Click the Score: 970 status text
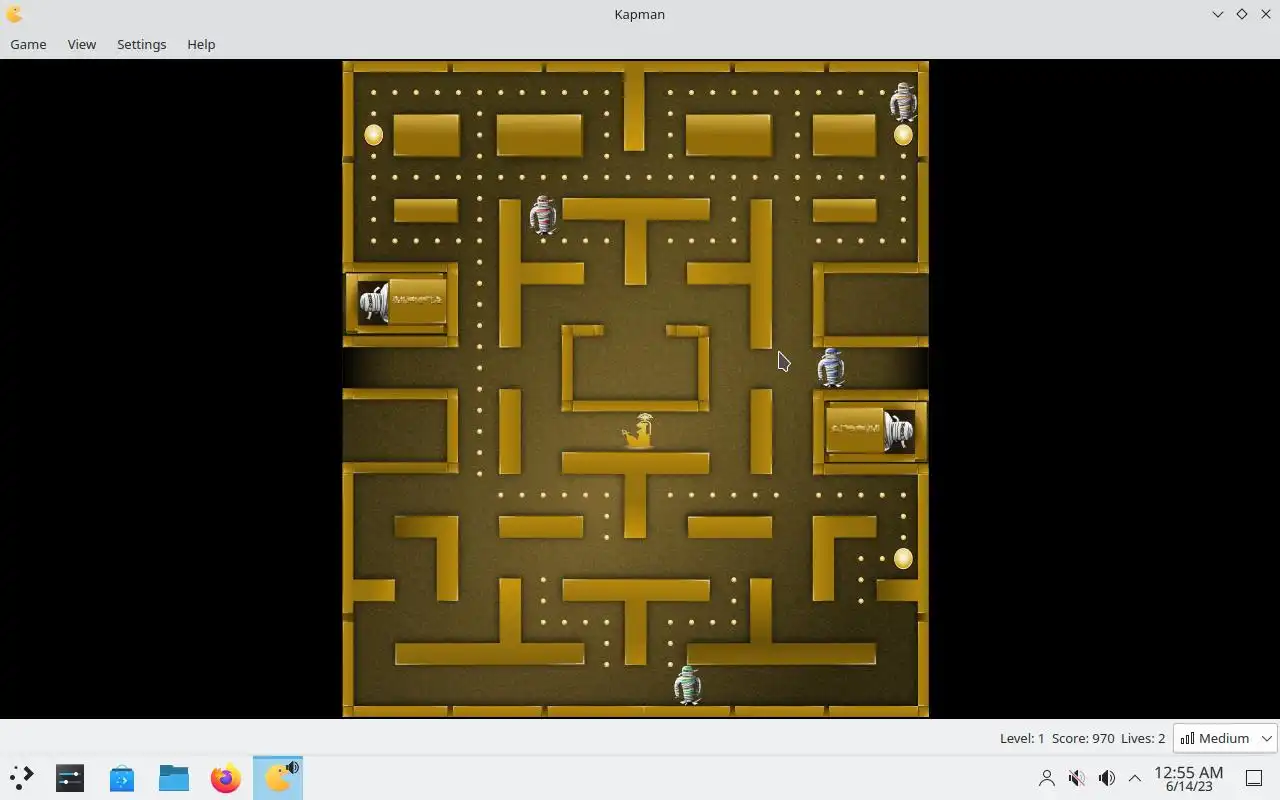 [x=1083, y=738]
